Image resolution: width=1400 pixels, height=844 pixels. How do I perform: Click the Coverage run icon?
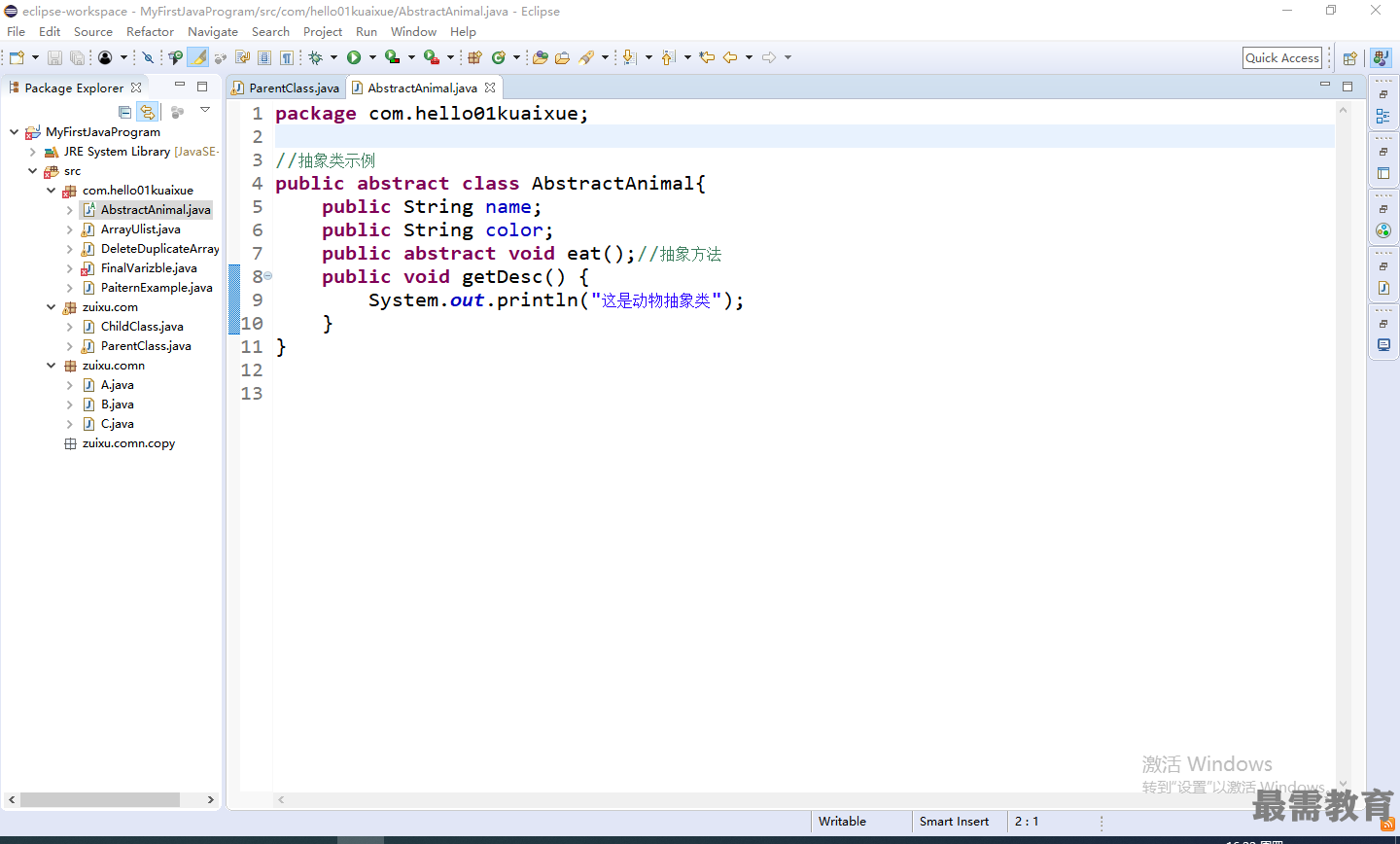click(x=392, y=57)
